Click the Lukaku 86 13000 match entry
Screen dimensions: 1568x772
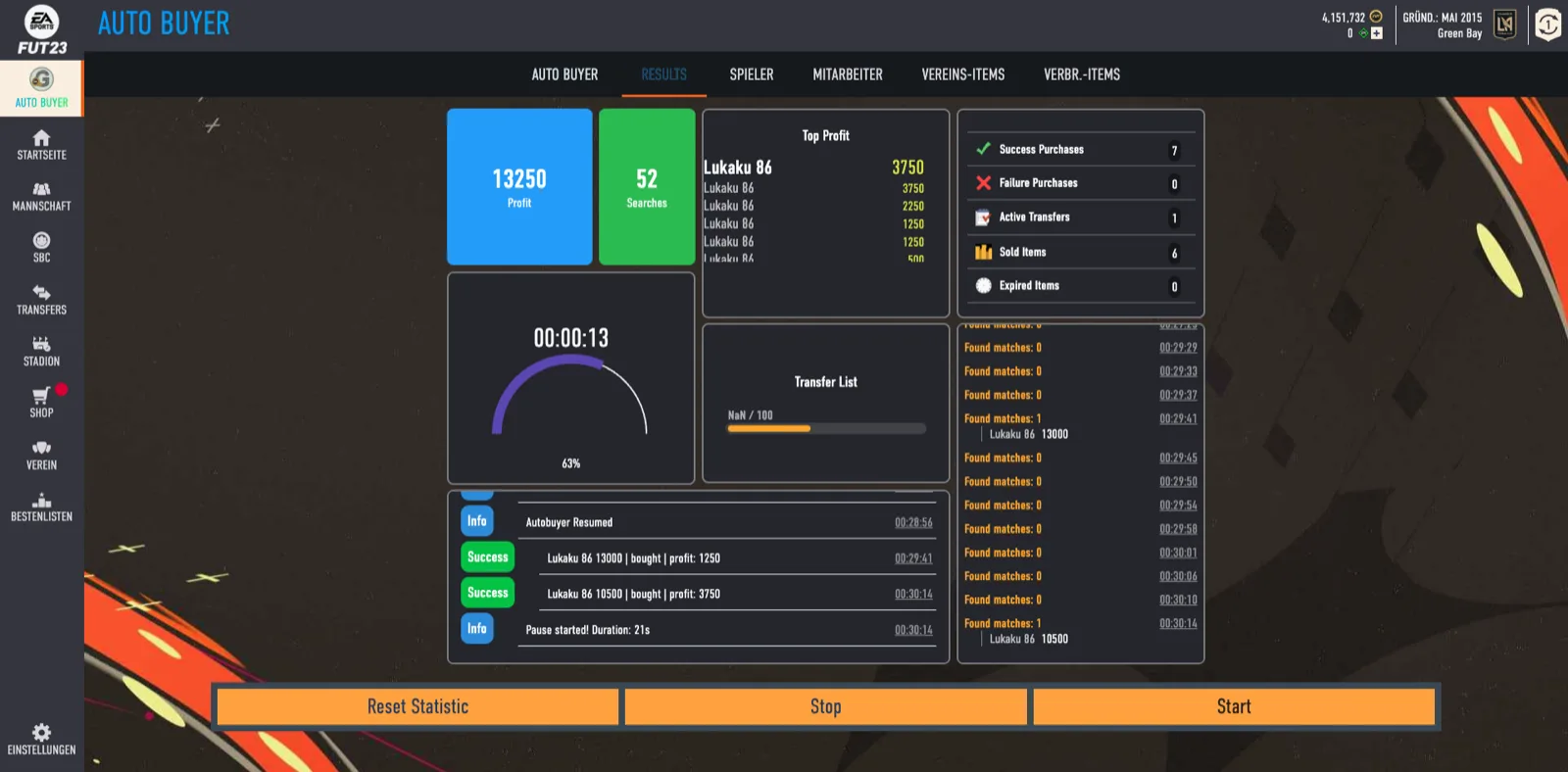(1029, 434)
